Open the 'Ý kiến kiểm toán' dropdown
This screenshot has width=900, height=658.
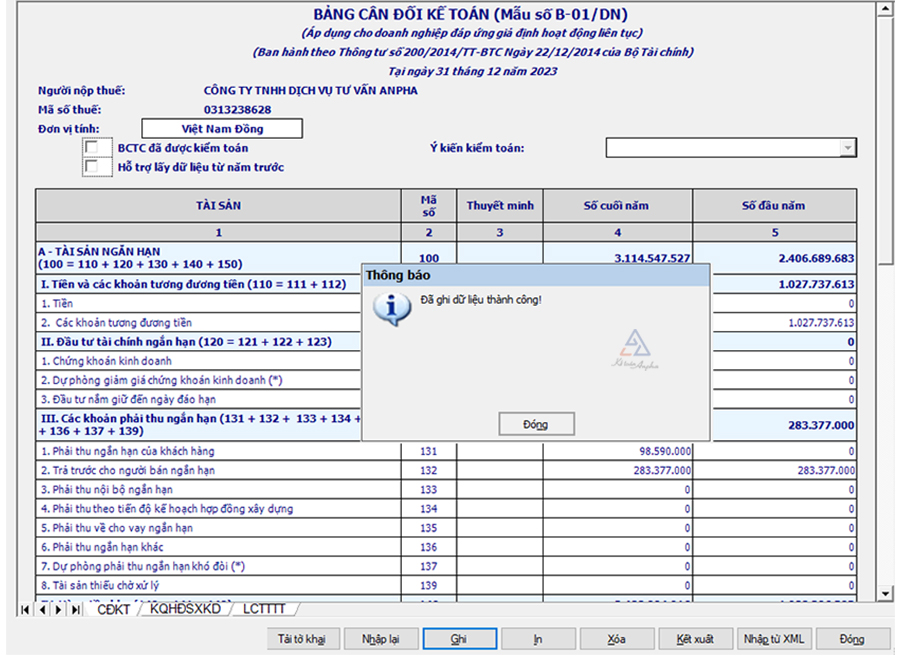[848, 148]
